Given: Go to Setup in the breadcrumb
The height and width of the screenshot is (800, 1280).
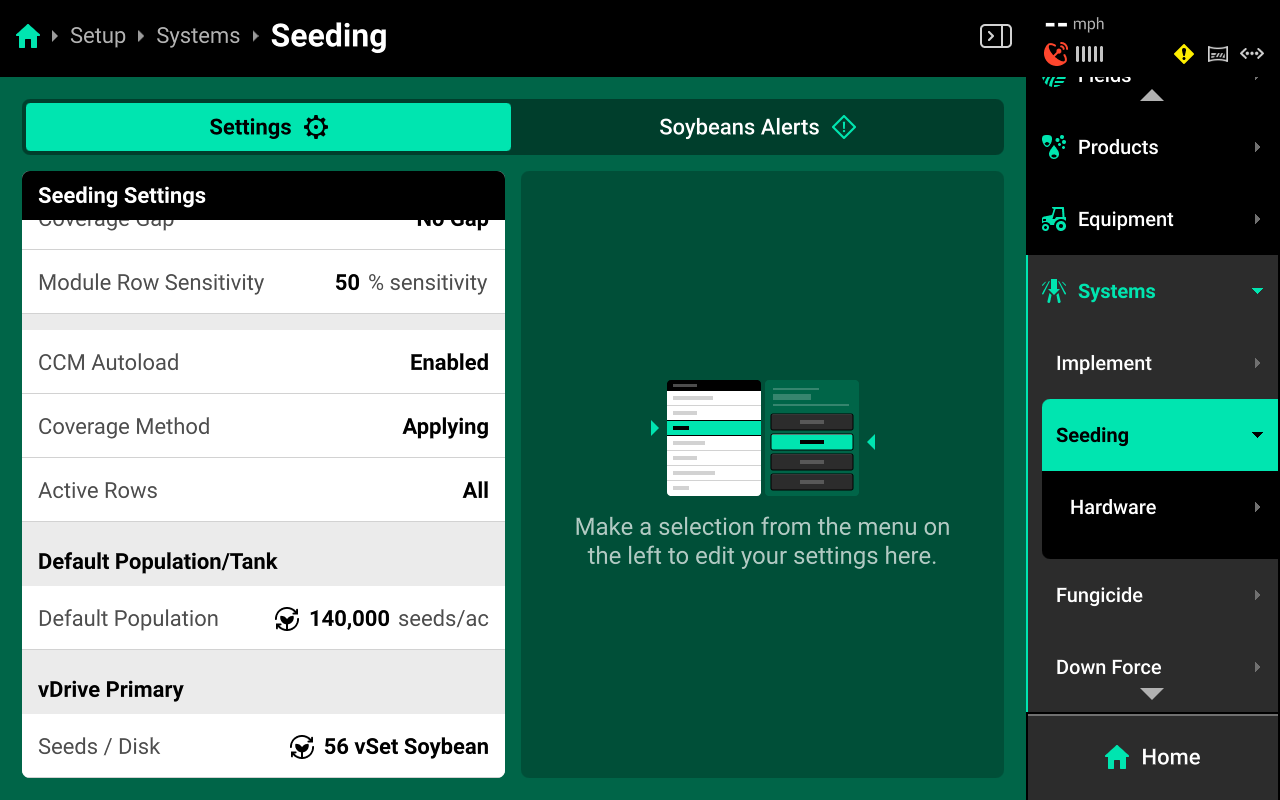Looking at the screenshot, I should point(98,36).
